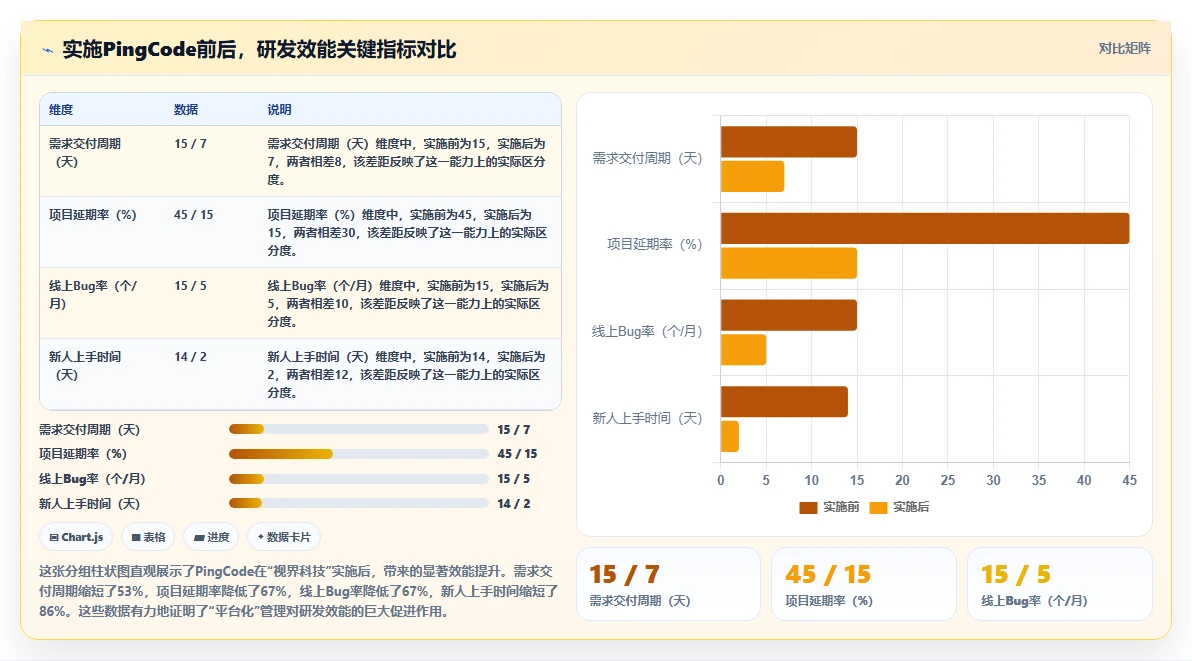Click chart axis label 需求交付周期 (天)

point(647,158)
